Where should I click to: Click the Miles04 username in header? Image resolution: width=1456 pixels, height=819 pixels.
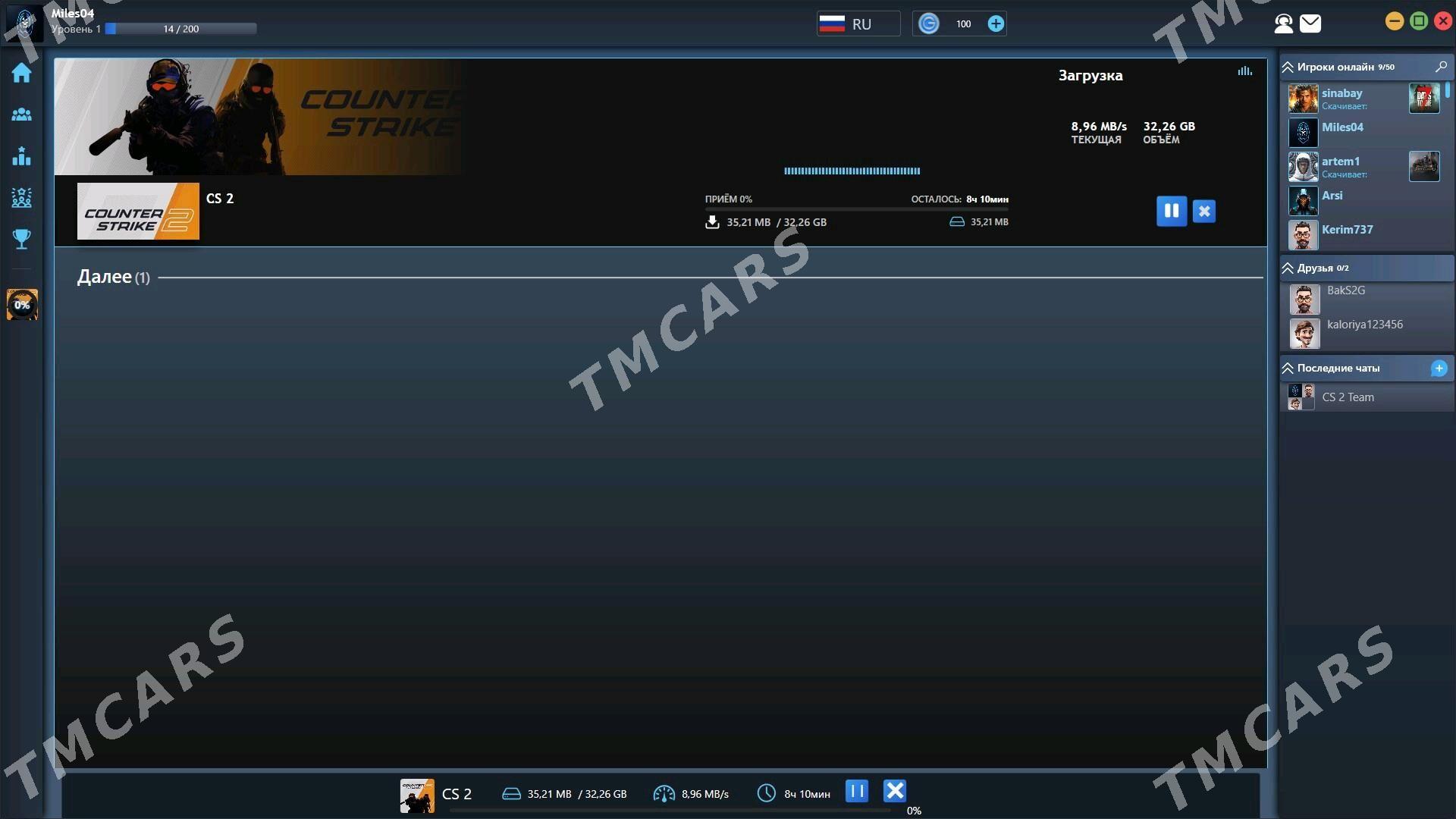[73, 13]
